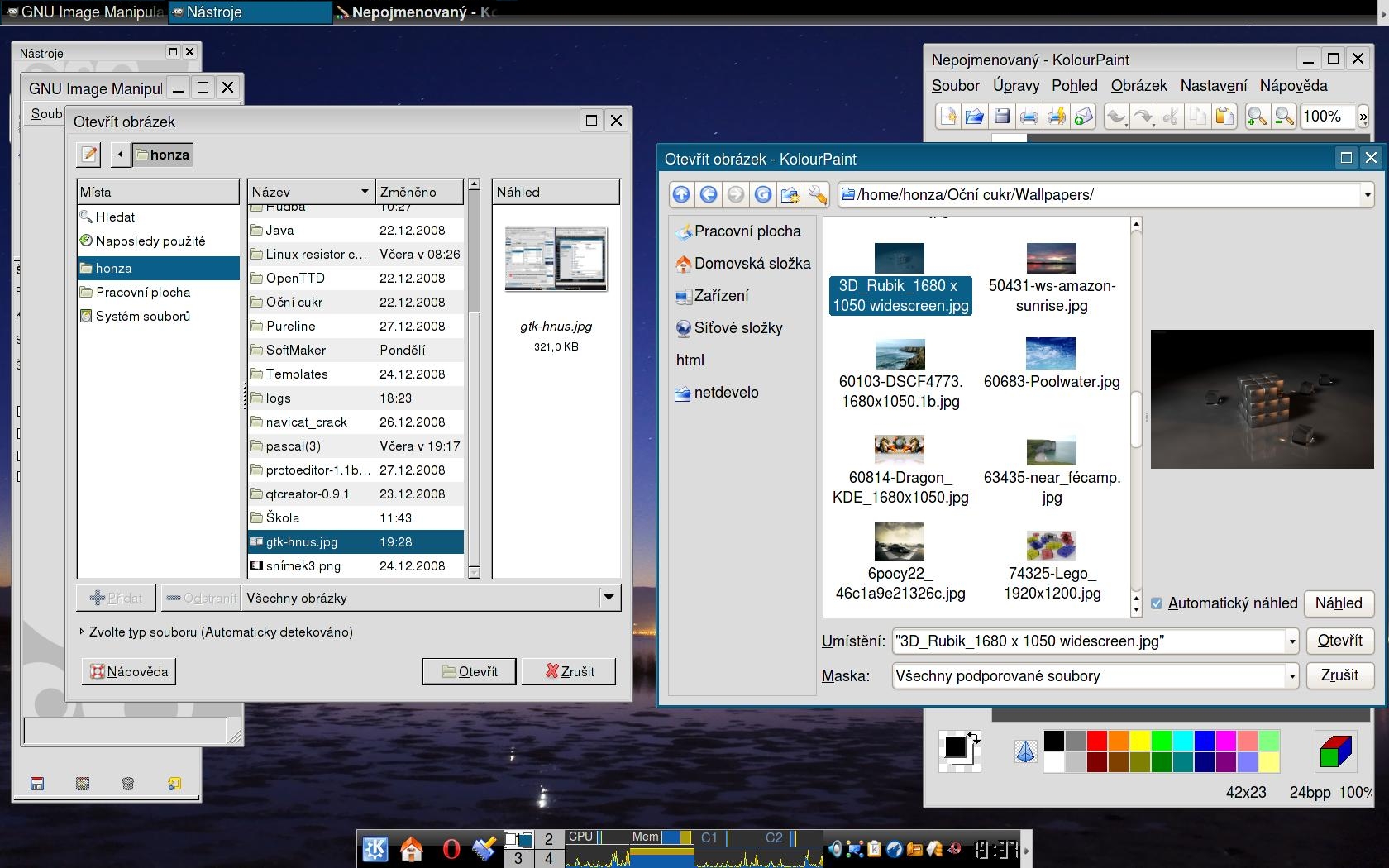Pick red swatch in KolourPaint palette
Screen dimensions: 1389x868
pyautogui.click(x=1097, y=740)
